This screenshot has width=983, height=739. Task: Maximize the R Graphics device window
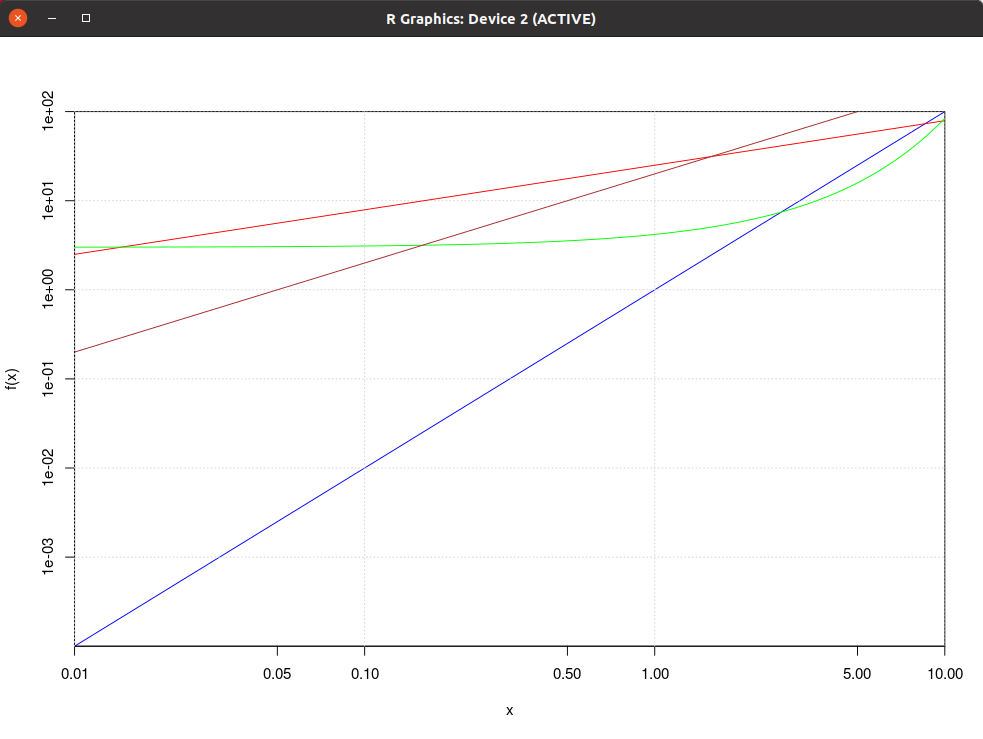click(x=86, y=18)
